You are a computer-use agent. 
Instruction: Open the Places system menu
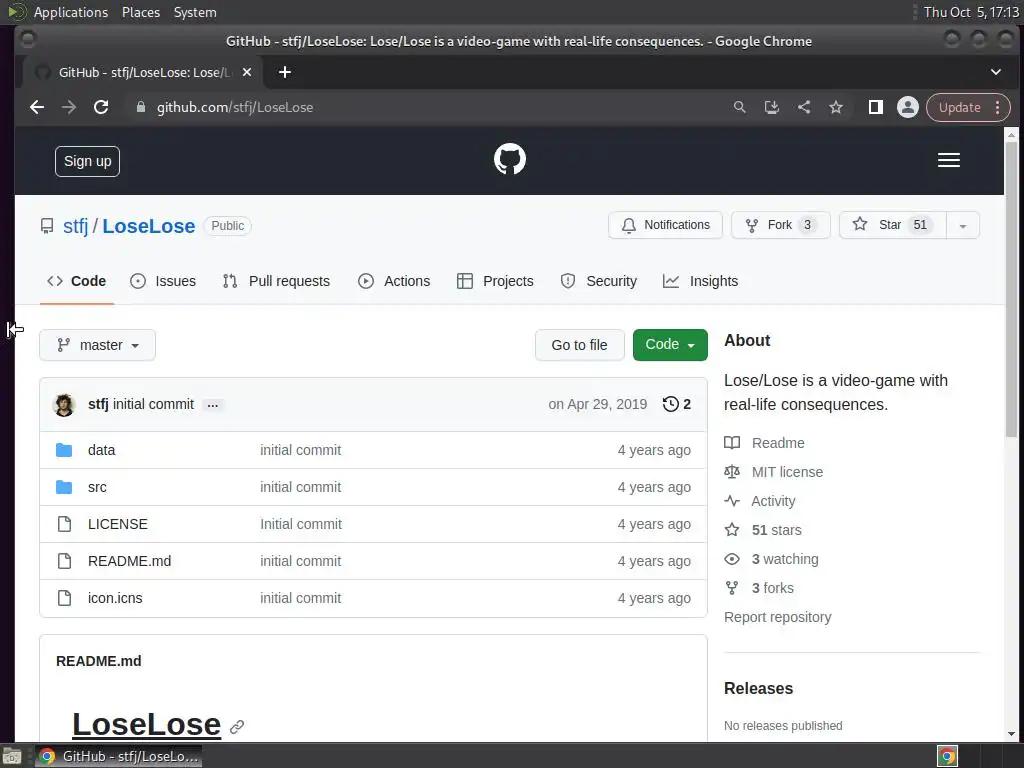click(x=140, y=12)
